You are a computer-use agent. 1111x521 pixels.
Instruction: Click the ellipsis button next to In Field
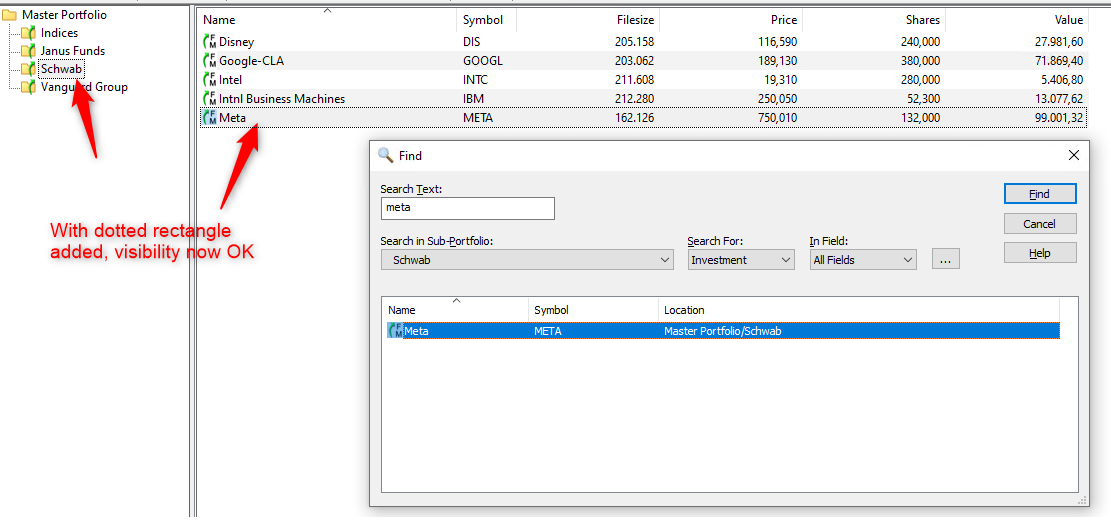[x=945, y=259]
